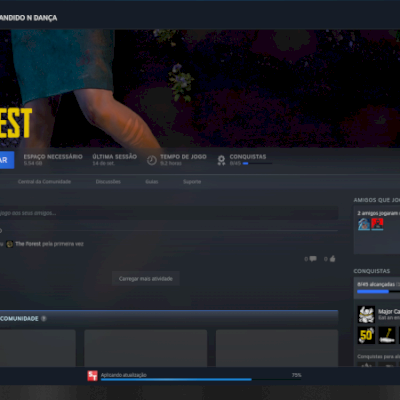Open The Forest link in activity entry
The width and height of the screenshot is (400, 400).
tap(28, 244)
